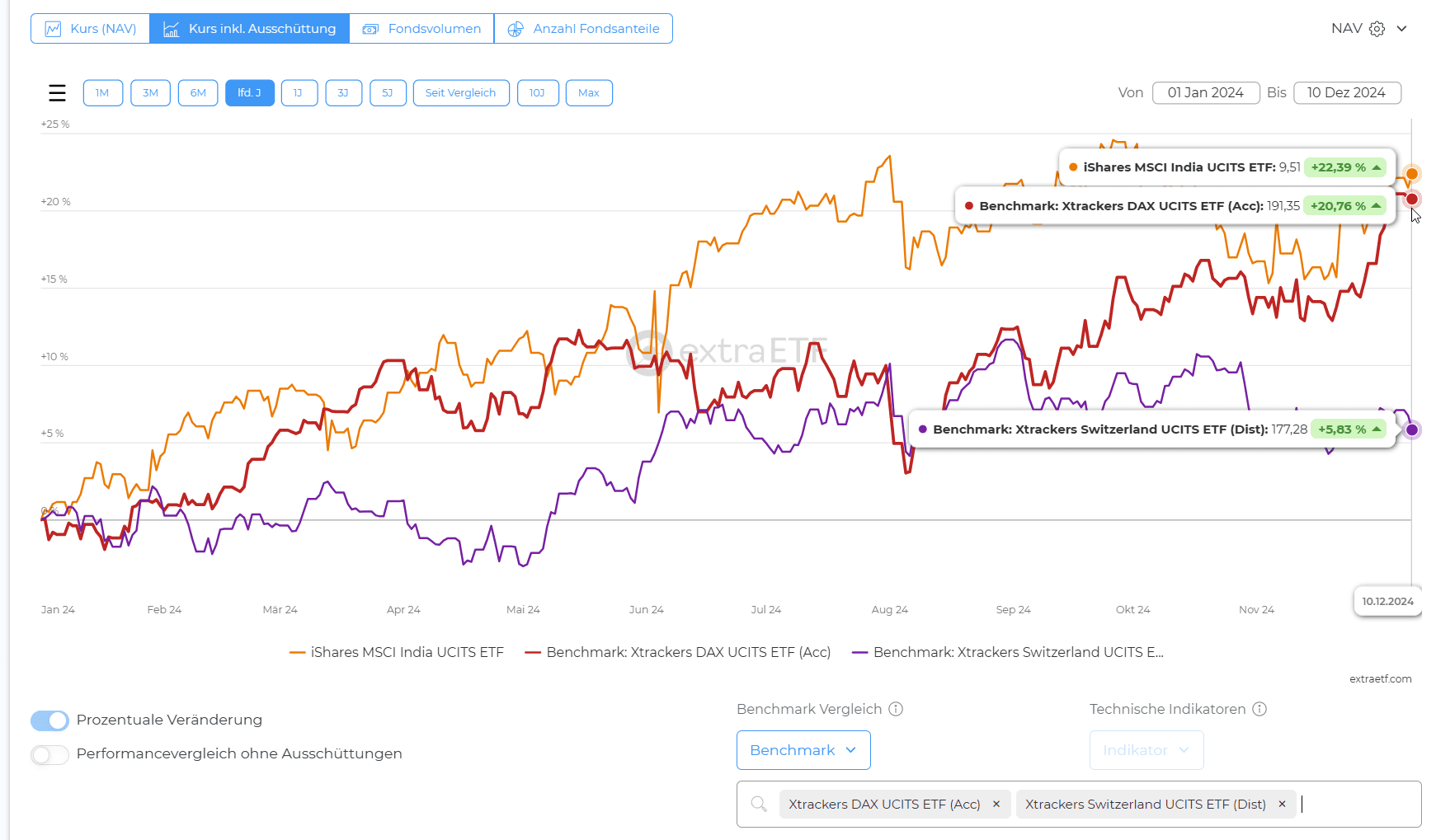Image resolution: width=1436 pixels, height=840 pixels.
Task: Click the extraetf.com credit link
Action: [x=1381, y=679]
